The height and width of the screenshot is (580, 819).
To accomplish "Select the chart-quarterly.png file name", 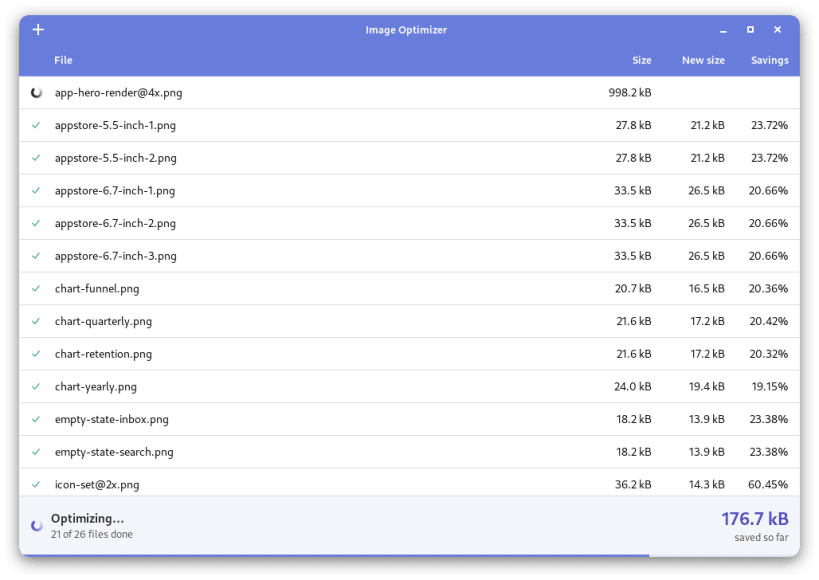I will pyautogui.click(x=103, y=321).
